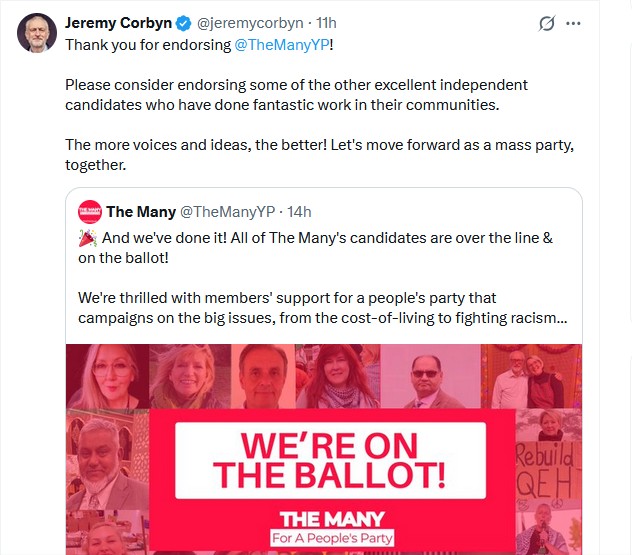The image size is (632, 555).
Task: Click photo of the man wearing sunglasses
Action: (x=434, y=378)
